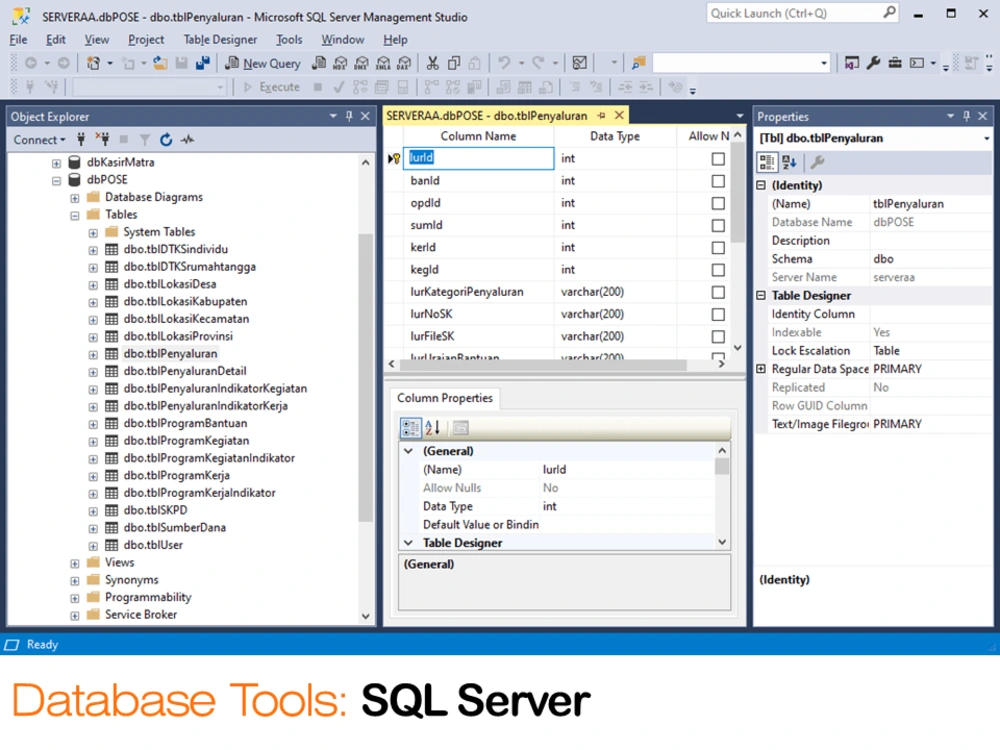Screen dimensions: 1000x750
Task: Collapse the Tables folder node
Action: (75, 215)
